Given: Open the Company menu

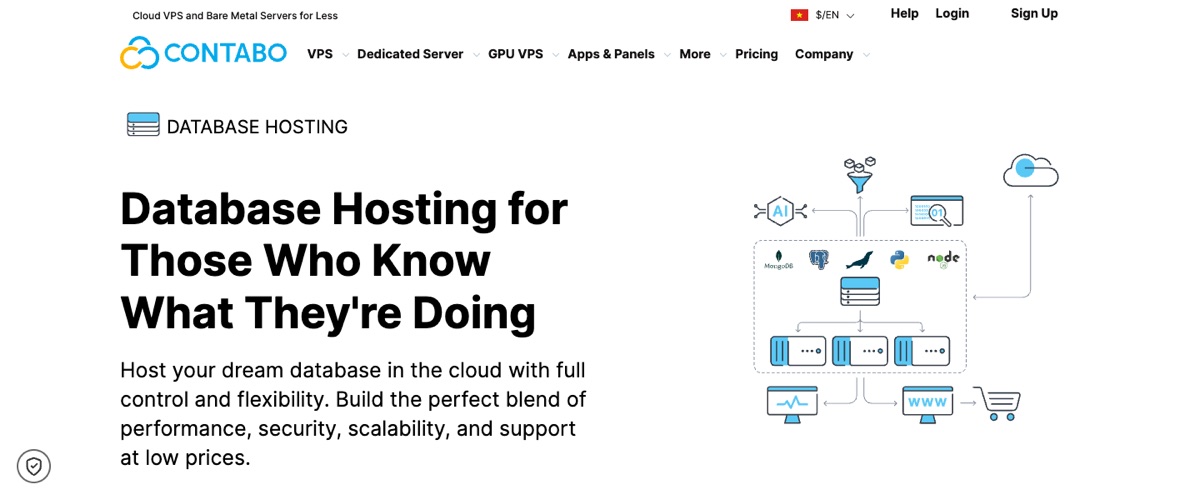Looking at the screenshot, I should click(x=824, y=54).
